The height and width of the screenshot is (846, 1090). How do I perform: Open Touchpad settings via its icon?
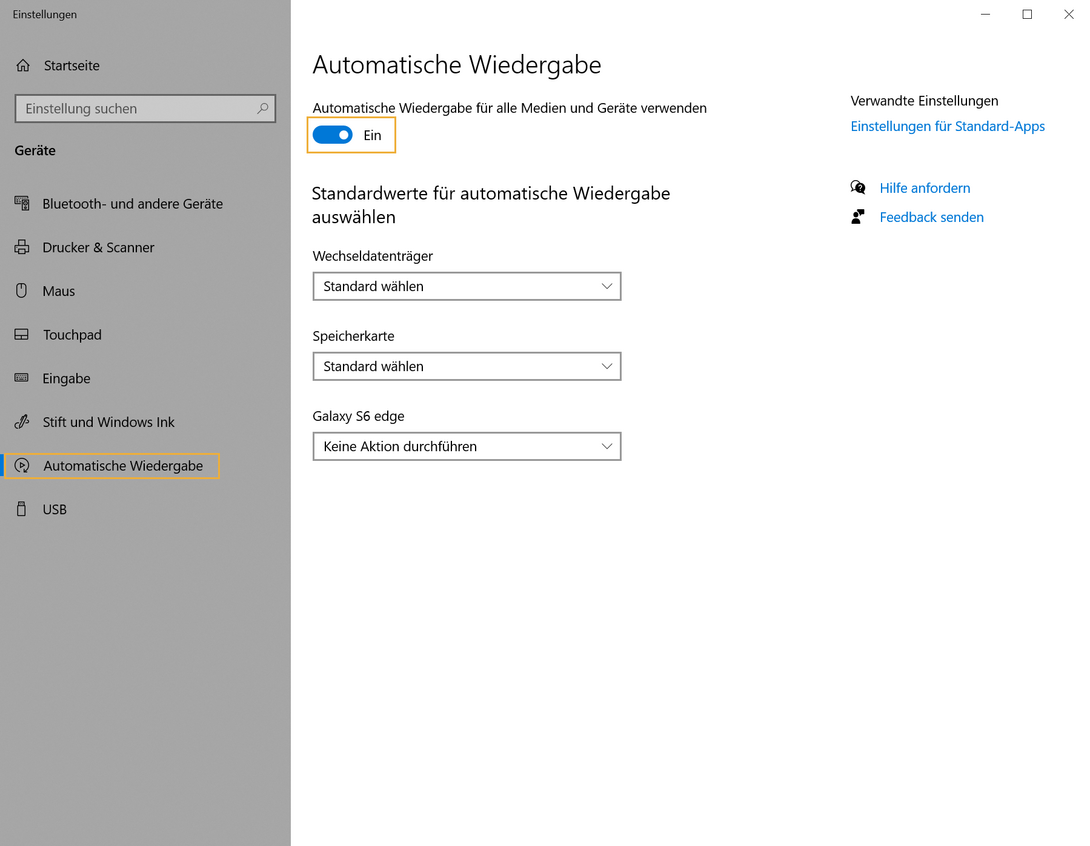(21, 334)
